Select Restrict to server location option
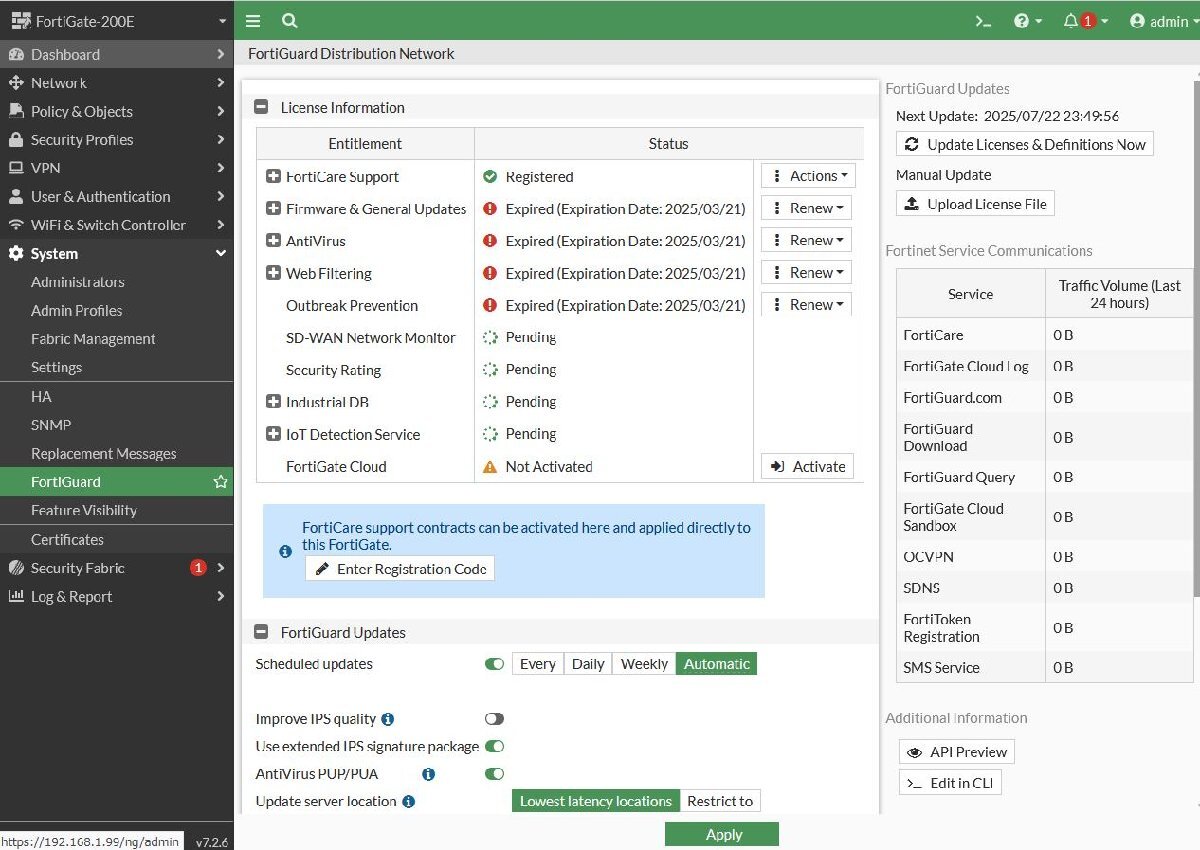 [x=720, y=801]
